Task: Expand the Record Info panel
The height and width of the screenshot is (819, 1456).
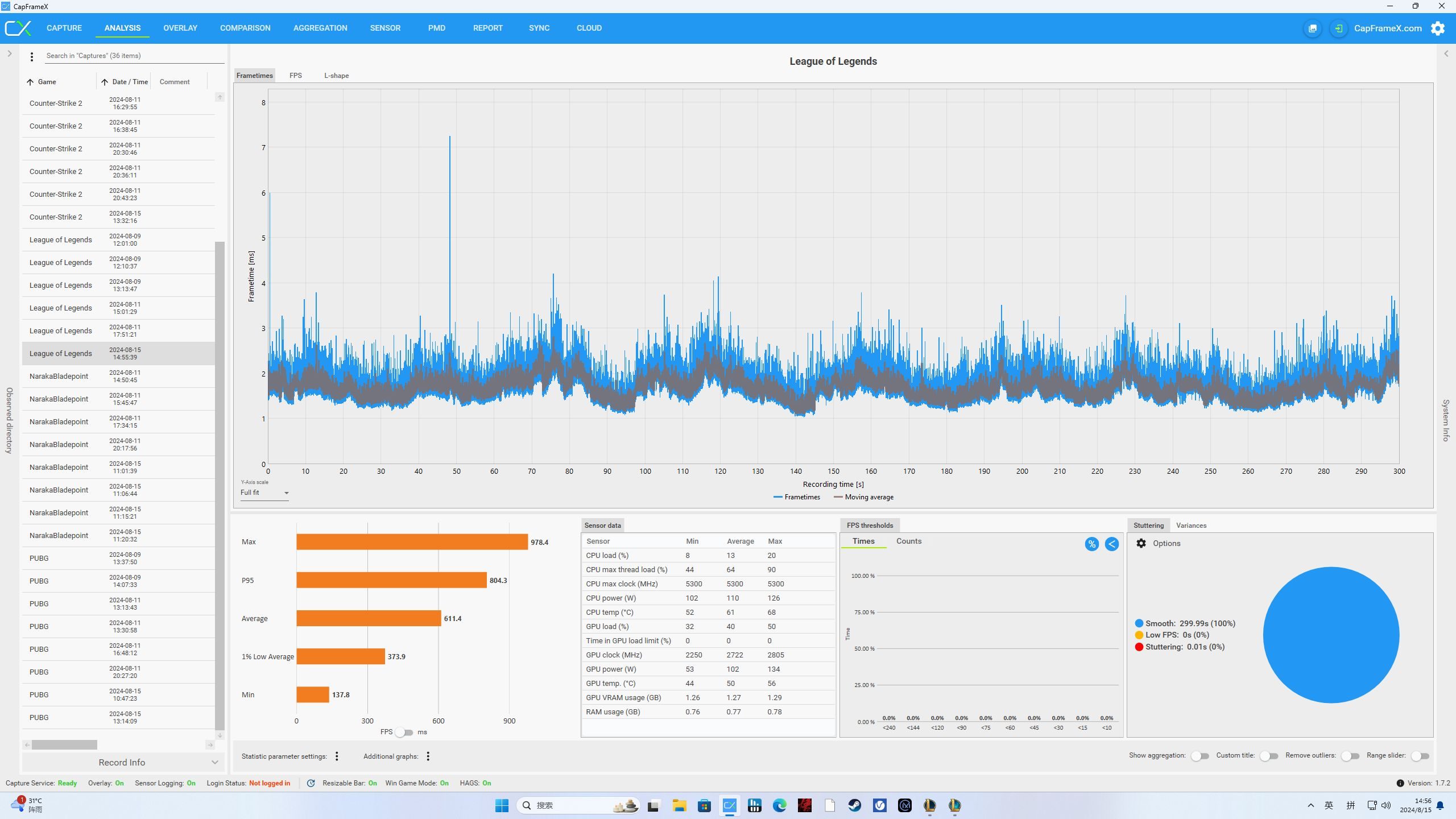Action: [123, 762]
